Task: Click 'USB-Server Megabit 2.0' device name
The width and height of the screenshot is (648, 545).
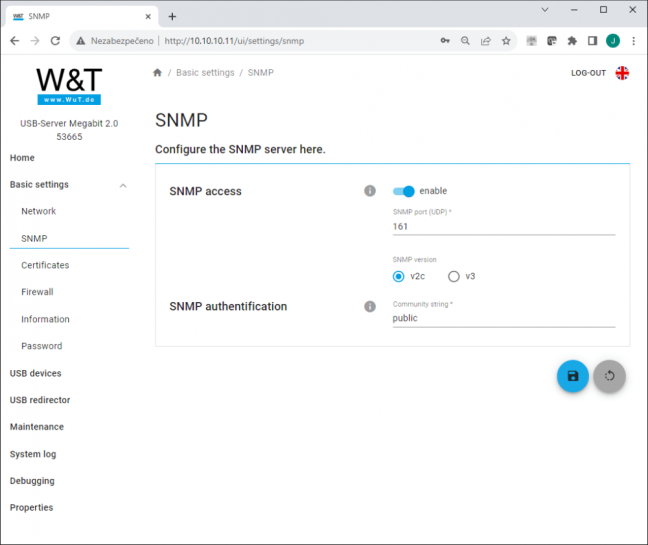Action: tap(69, 124)
